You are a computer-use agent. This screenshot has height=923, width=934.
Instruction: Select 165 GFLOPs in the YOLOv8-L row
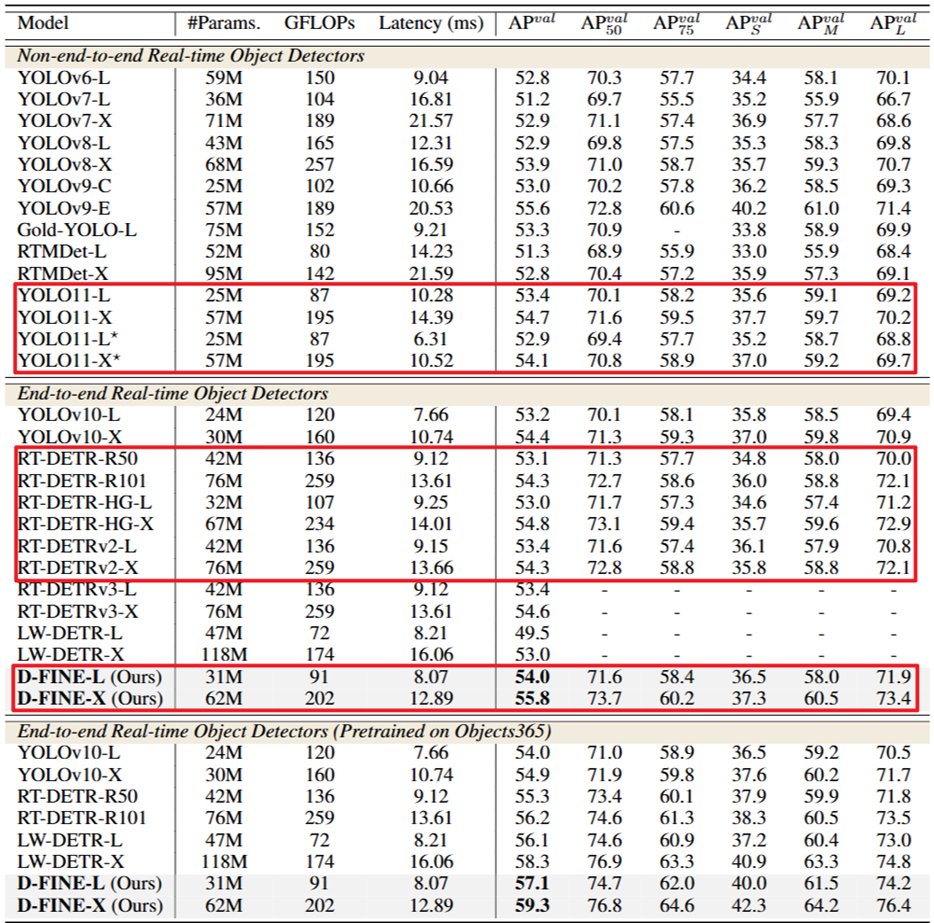[319, 143]
